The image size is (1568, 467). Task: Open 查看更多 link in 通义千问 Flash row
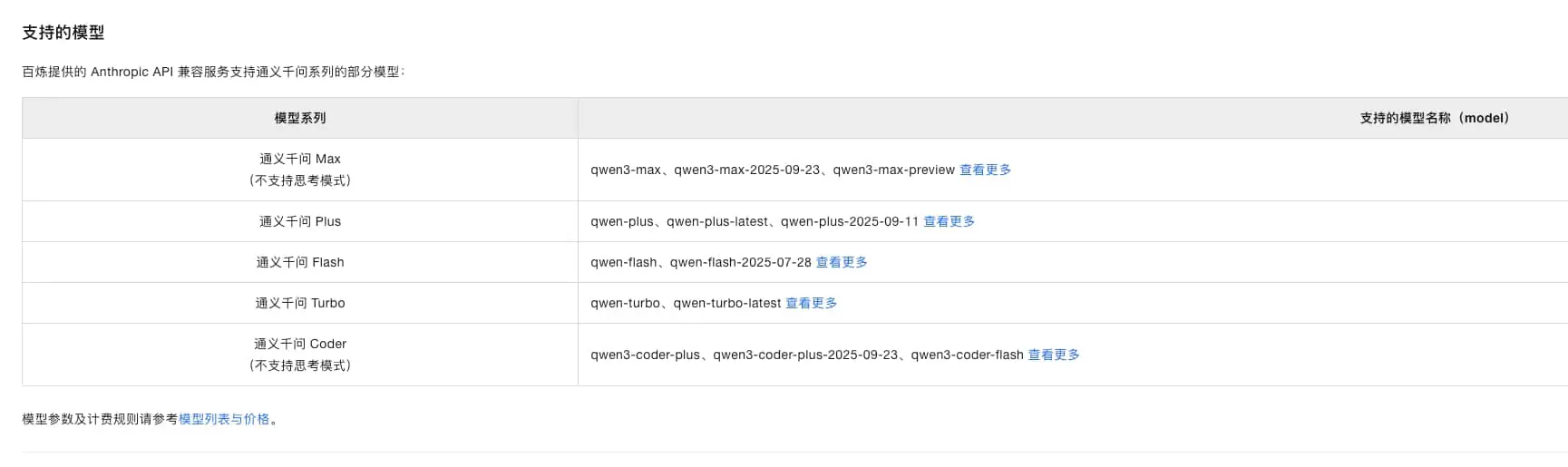842,262
